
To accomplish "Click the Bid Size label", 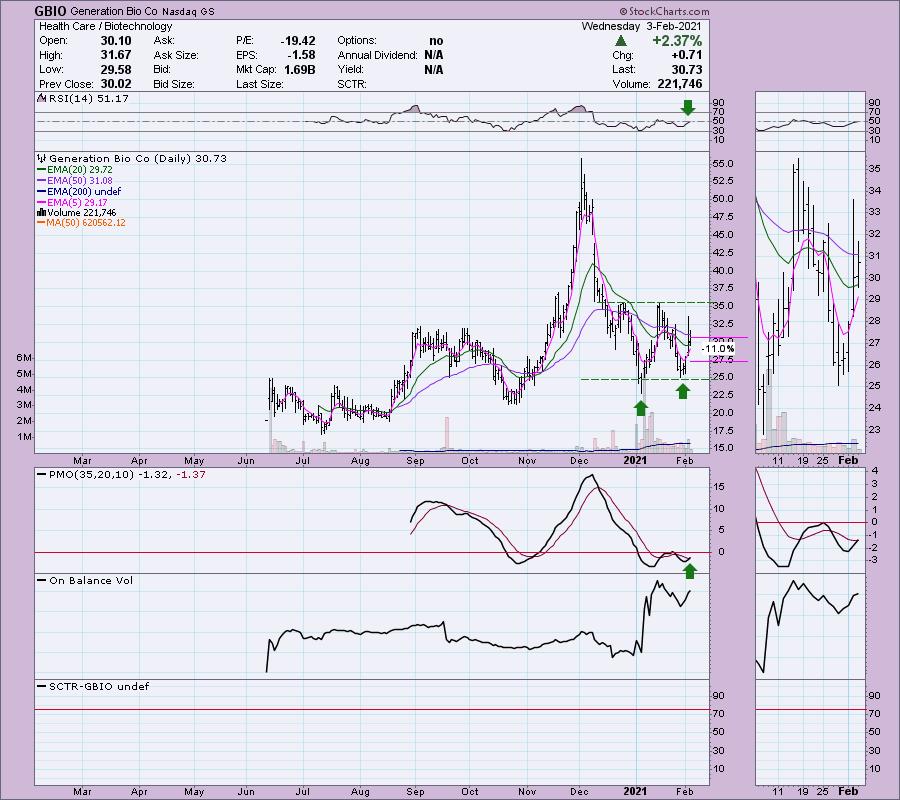I will point(174,84).
